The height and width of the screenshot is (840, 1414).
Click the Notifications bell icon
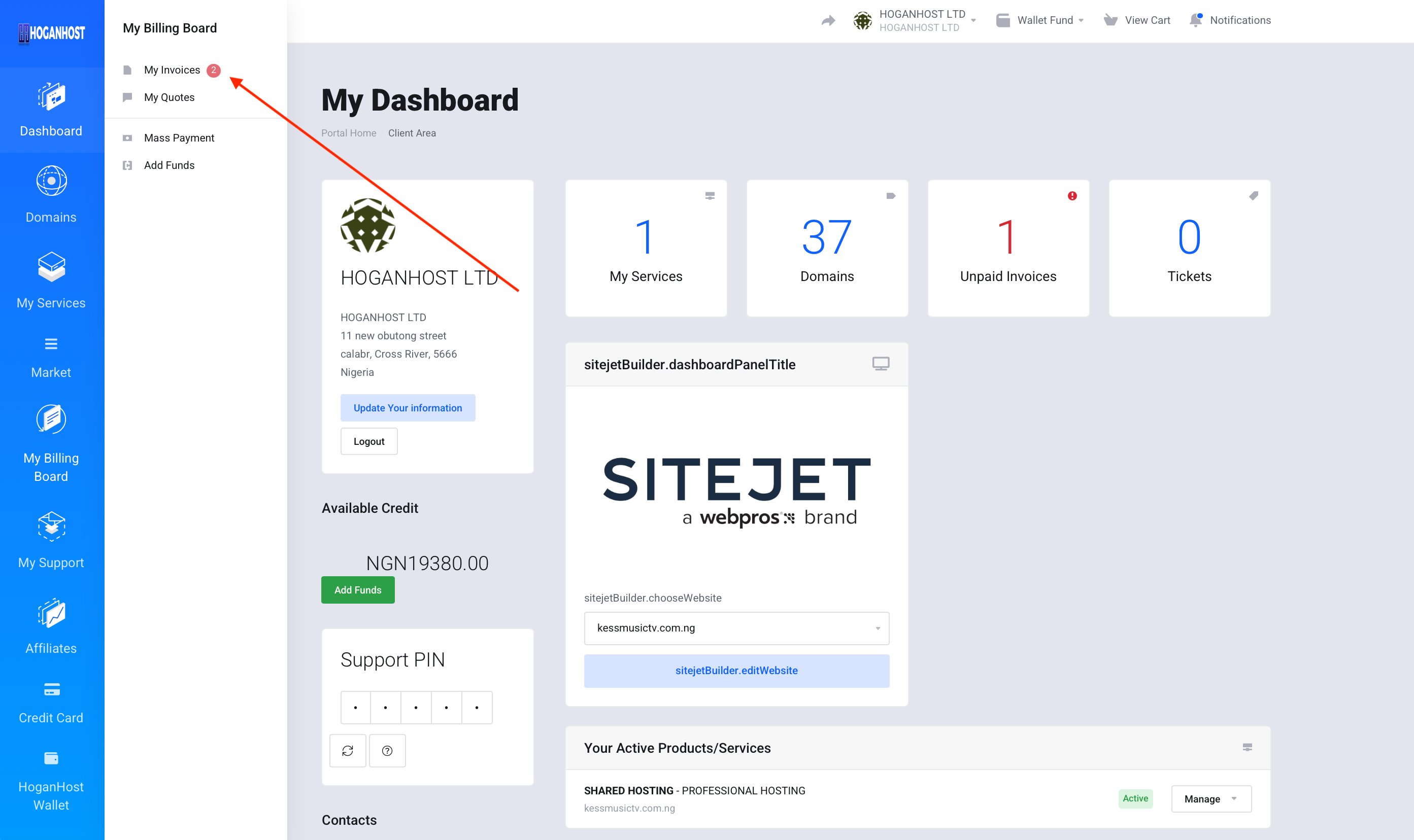[x=1196, y=20]
